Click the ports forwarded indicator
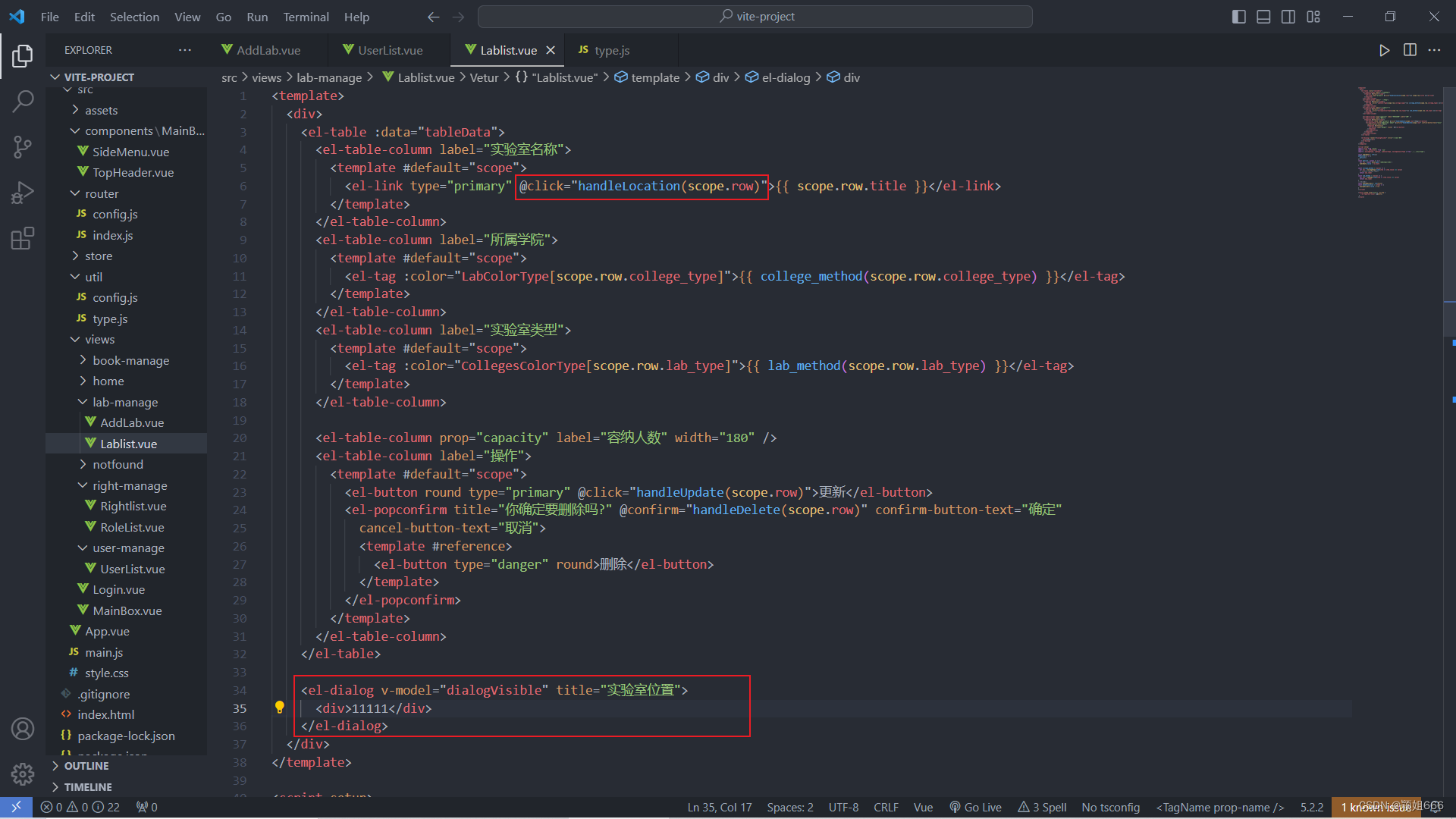This screenshot has width=1456, height=819. (146, 807)
